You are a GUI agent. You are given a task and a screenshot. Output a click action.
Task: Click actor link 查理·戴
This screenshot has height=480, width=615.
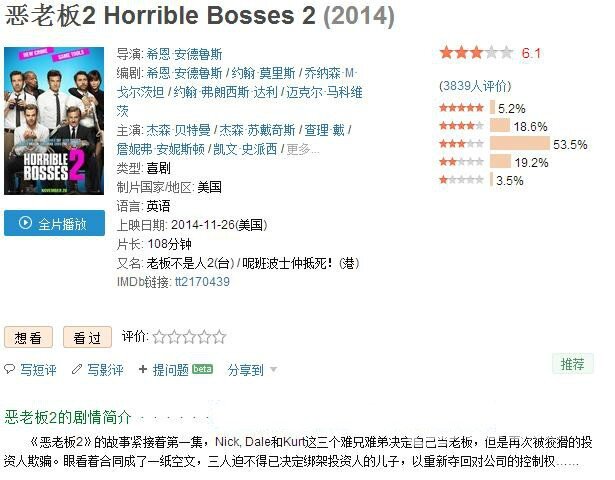(324, 130)
